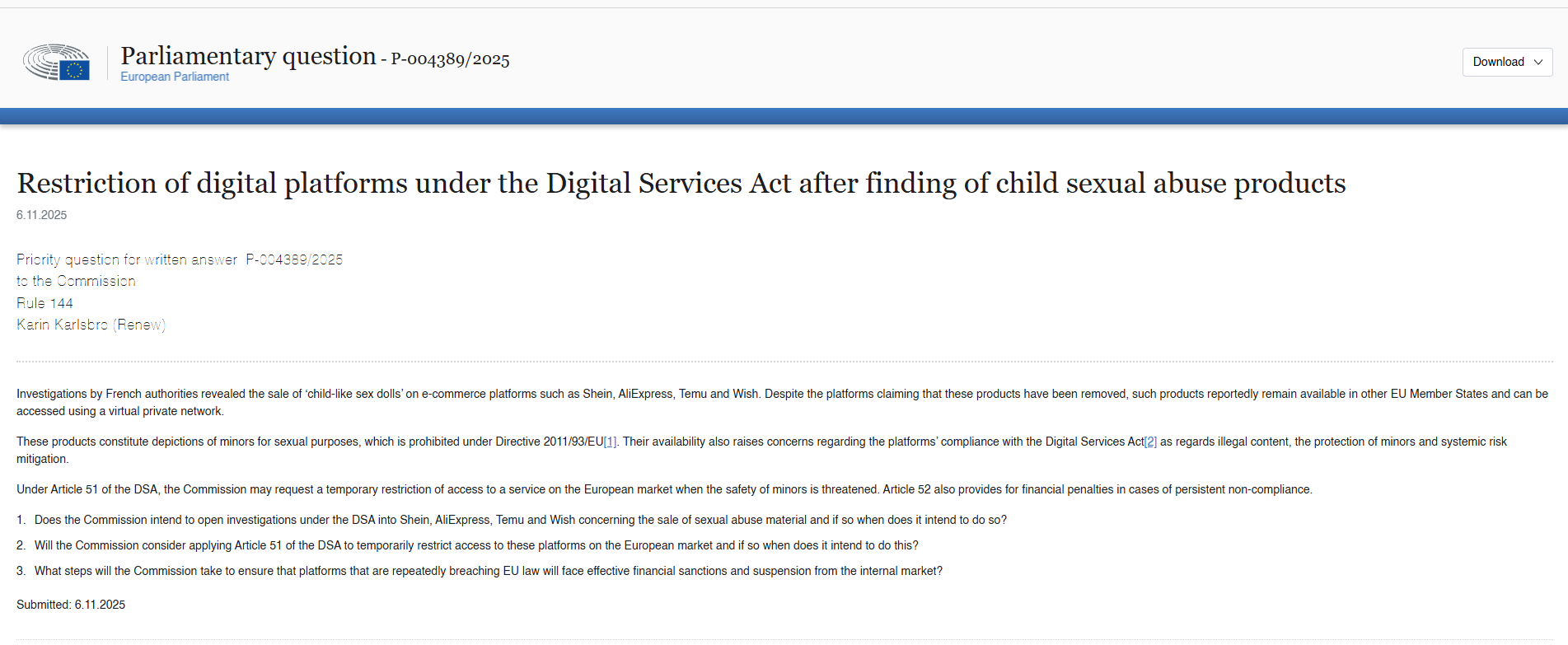This screenshot has height=645, width=1568.
Task: Click the European Parliament logo
Action: [57, 62]
